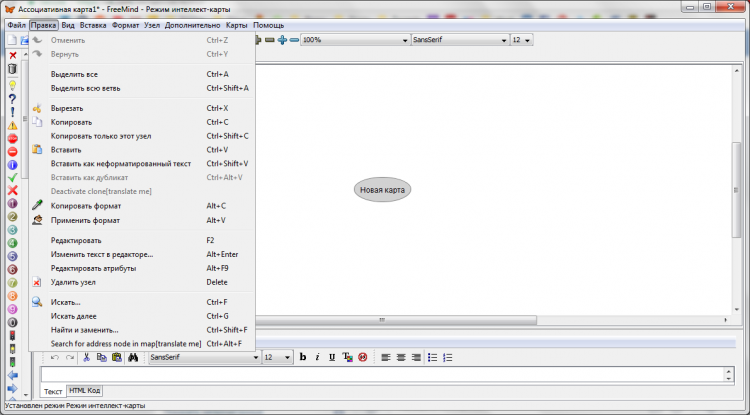
Task: Add the priority 8 orange number icon
Action: (13, 296)
